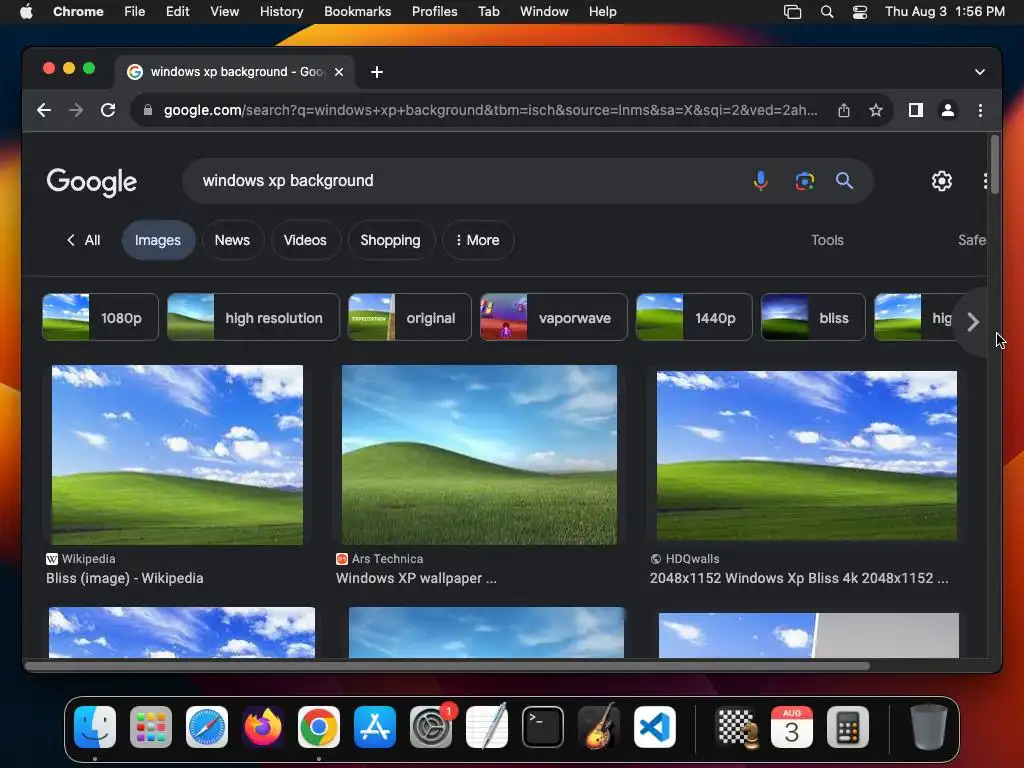Apply the vaporwave filter chip

coord(554,317)
